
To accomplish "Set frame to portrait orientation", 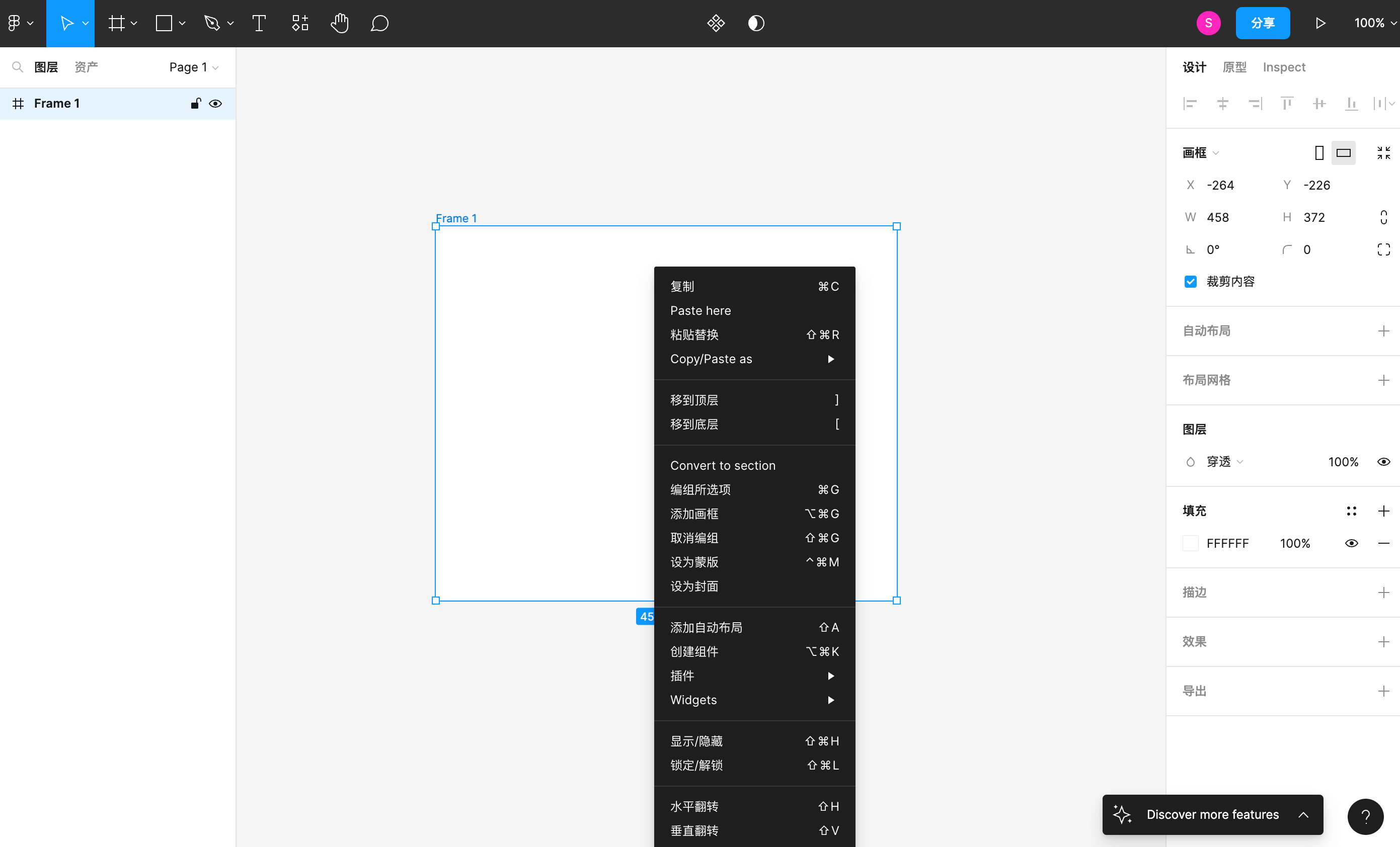I will tap(1319, 153).
